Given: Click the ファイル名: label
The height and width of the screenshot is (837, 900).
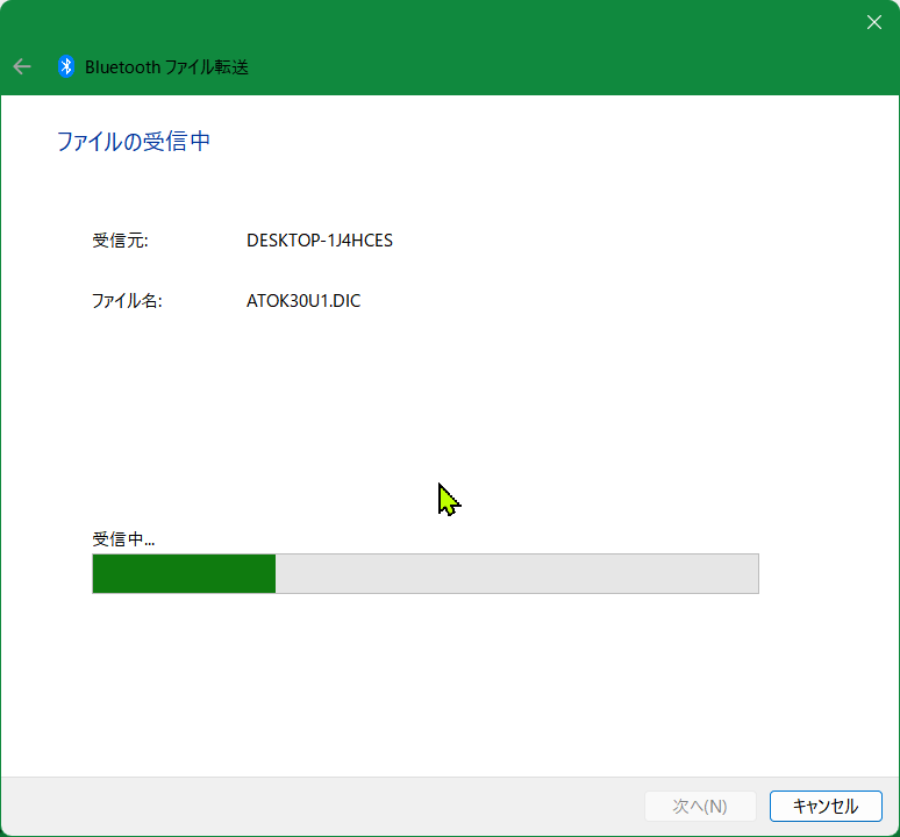Looking at the screenshot, I should point(127,301).
